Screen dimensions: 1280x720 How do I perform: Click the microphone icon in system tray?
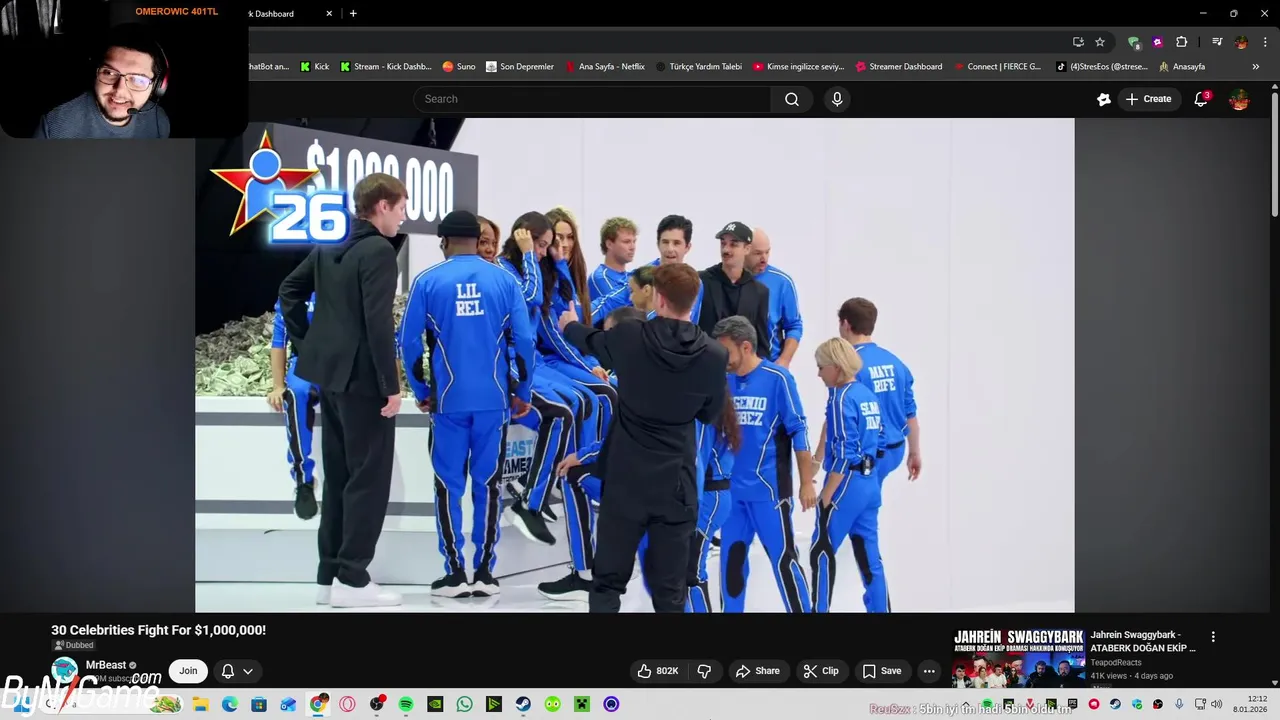tap(1179, 704)
